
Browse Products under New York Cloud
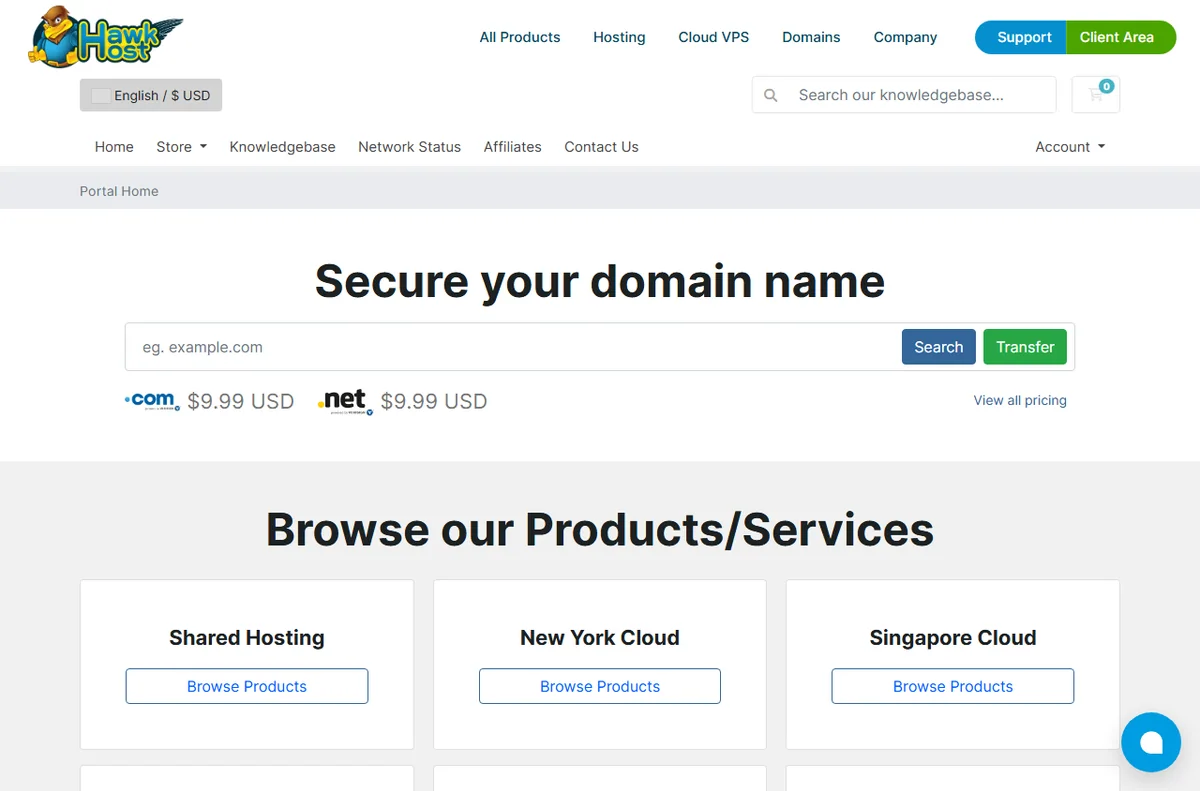click(x=600, y=686)
